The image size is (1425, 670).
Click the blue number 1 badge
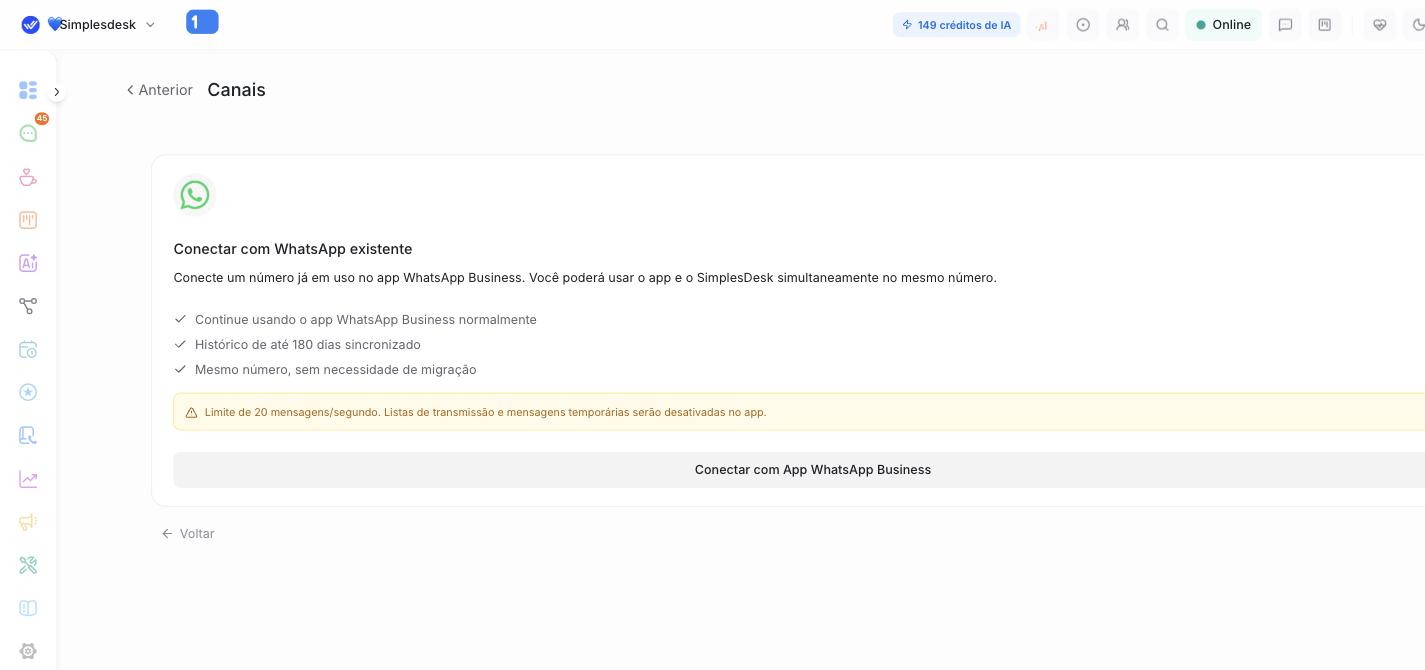click(202, 22)
